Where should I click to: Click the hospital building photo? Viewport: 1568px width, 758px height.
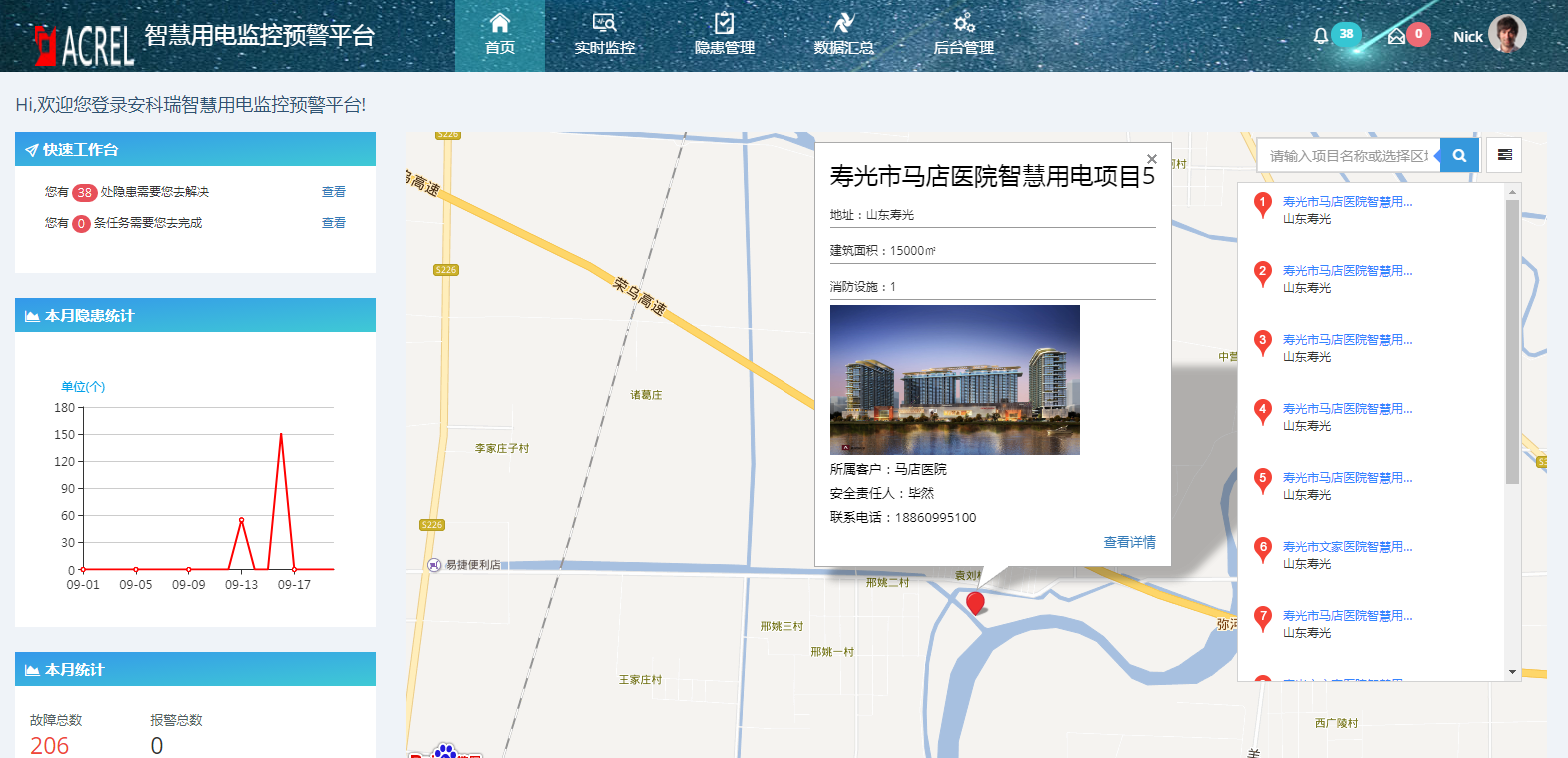pyautogui.click(x=954, y=380)
